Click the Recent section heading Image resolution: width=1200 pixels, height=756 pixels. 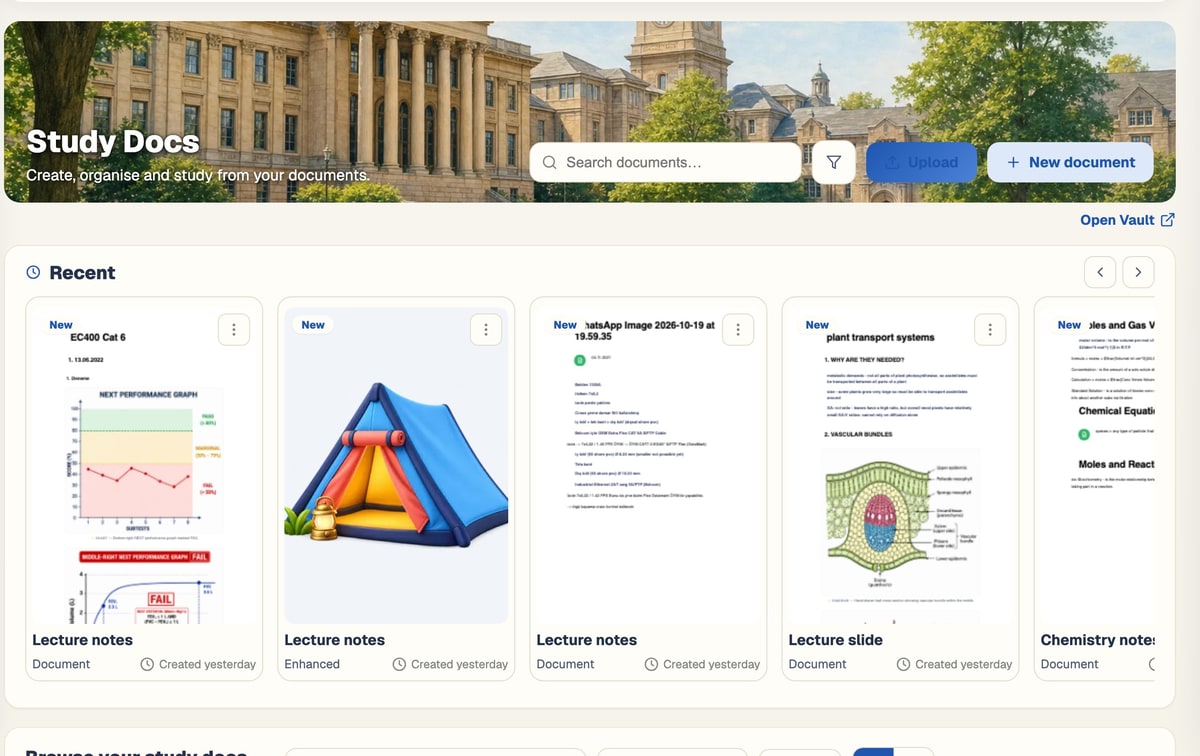pos(82,273)
